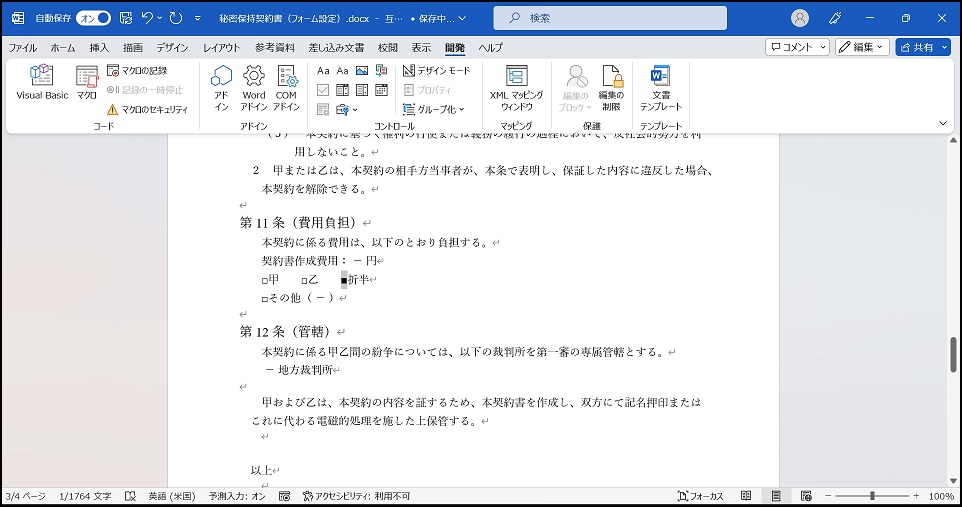Click the pen icon in title bar
This screenshot has height=507, width=962.
point(834,18)
